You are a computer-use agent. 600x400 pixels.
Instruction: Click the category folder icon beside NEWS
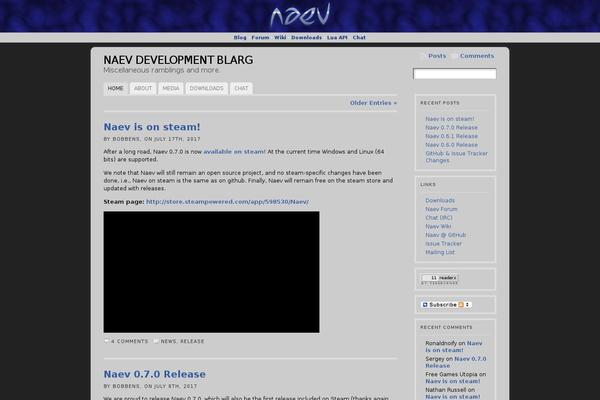[x=156, y=341]
